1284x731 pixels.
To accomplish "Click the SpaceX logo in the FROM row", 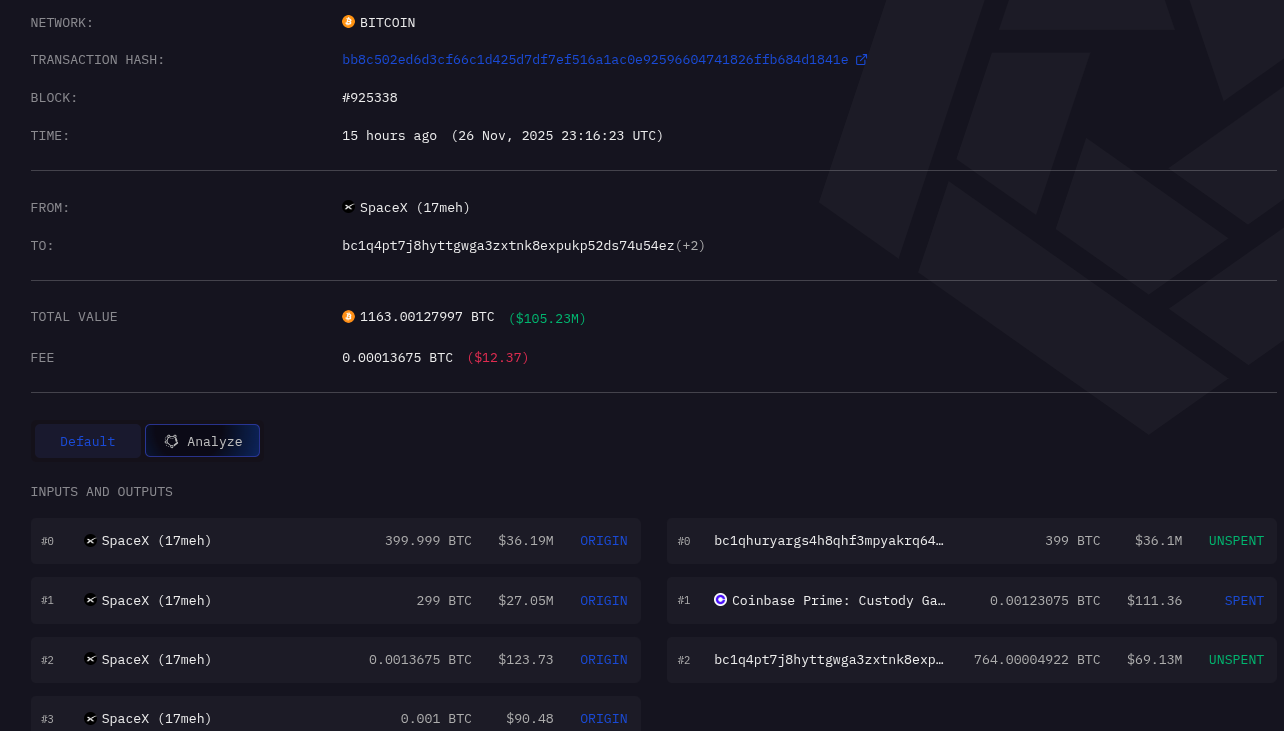I will pyautogui.click(x=348, y=207).
